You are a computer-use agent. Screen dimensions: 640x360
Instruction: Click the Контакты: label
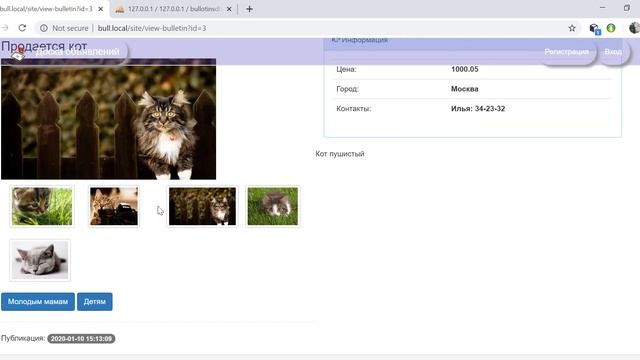(353, 109)
